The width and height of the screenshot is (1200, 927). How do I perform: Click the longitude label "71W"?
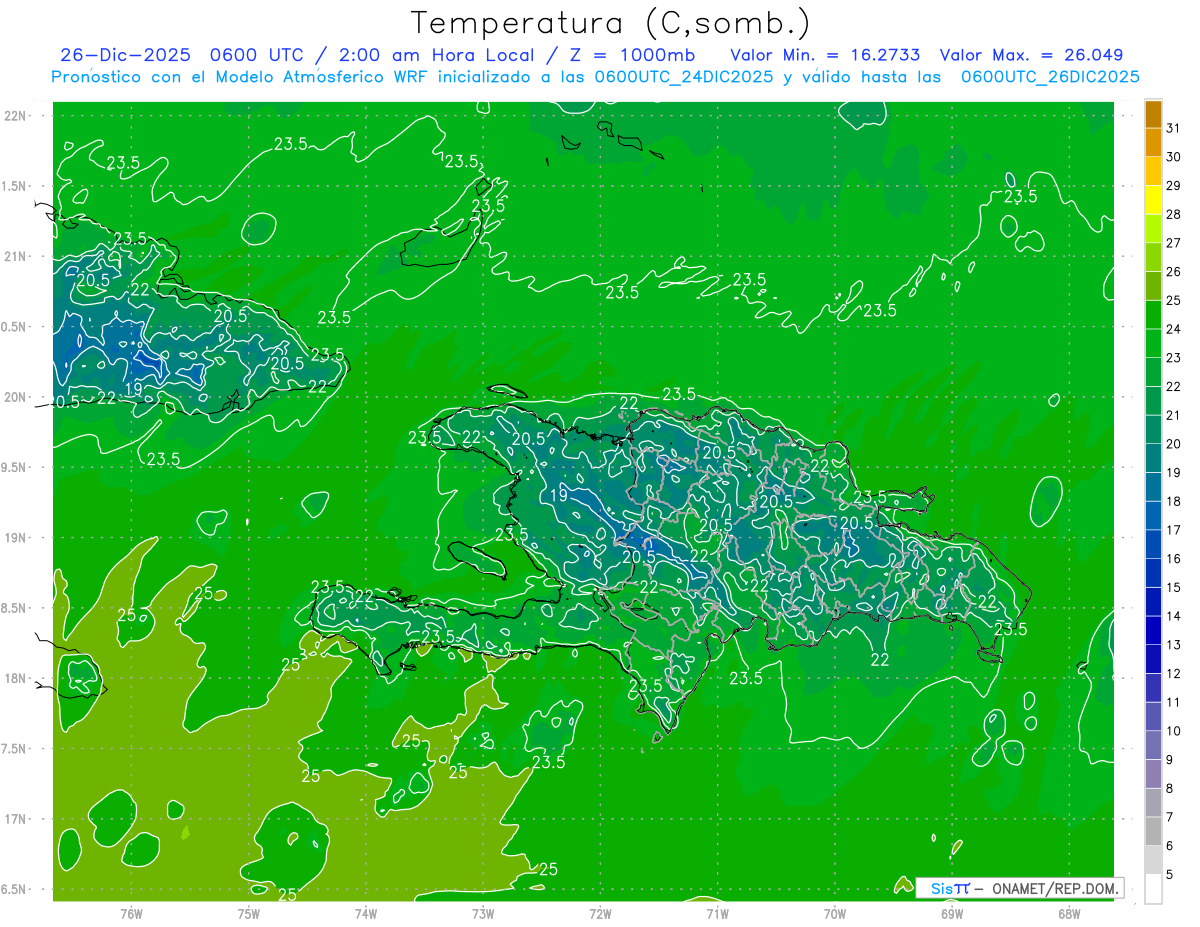[x=717, y=914]
